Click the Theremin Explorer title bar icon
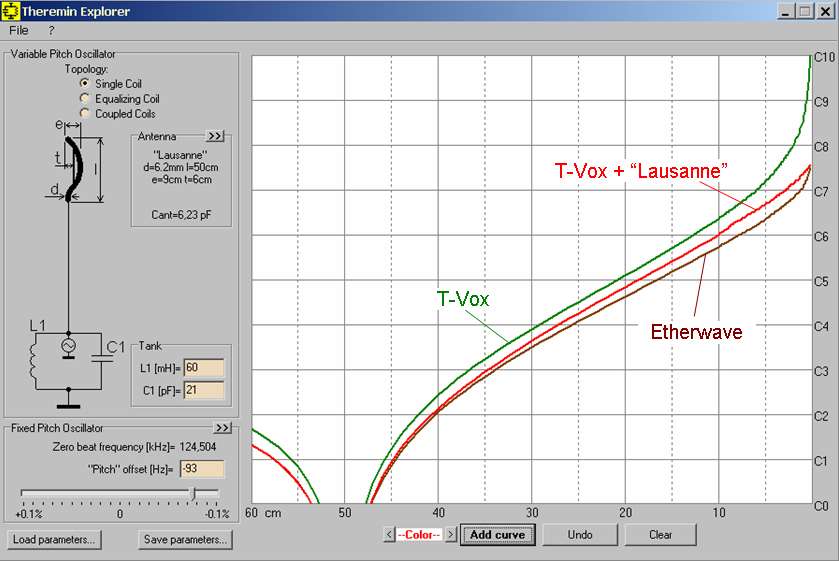 10,11
